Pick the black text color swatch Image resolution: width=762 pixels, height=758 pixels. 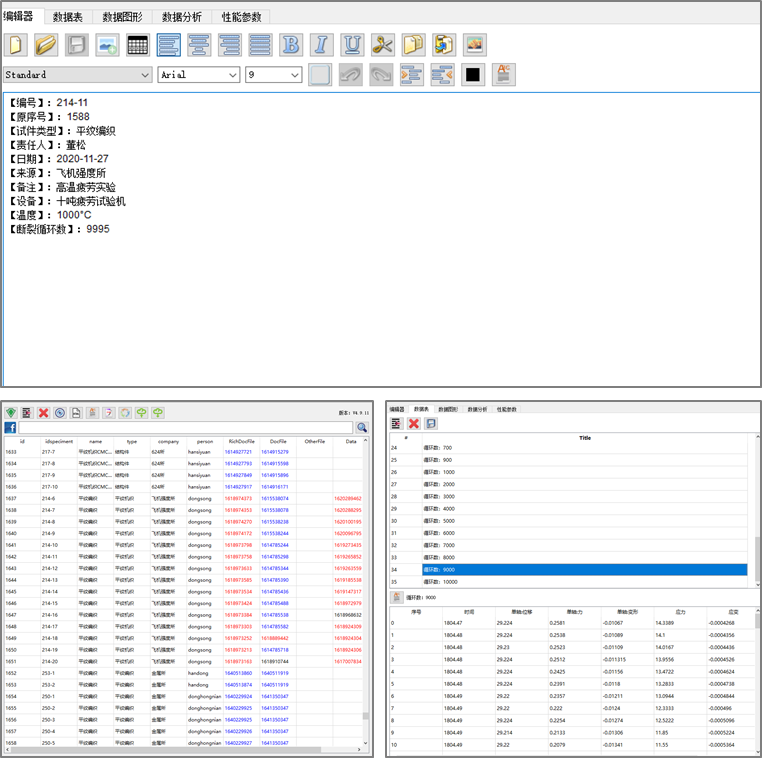pyautogui.click(x=473, y=75)
